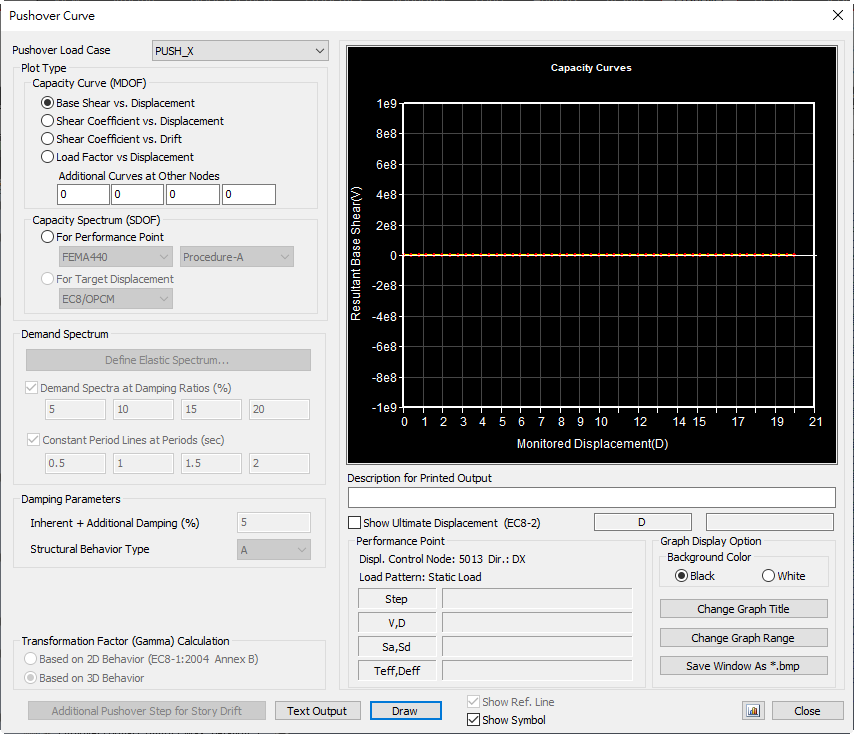Click first Additional Curves node input field
This screenshot has height=734, width=854.
coord(83,195)
